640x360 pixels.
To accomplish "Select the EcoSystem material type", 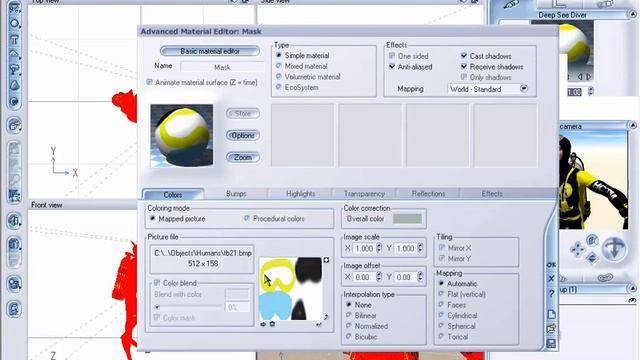I will [279, 87].
